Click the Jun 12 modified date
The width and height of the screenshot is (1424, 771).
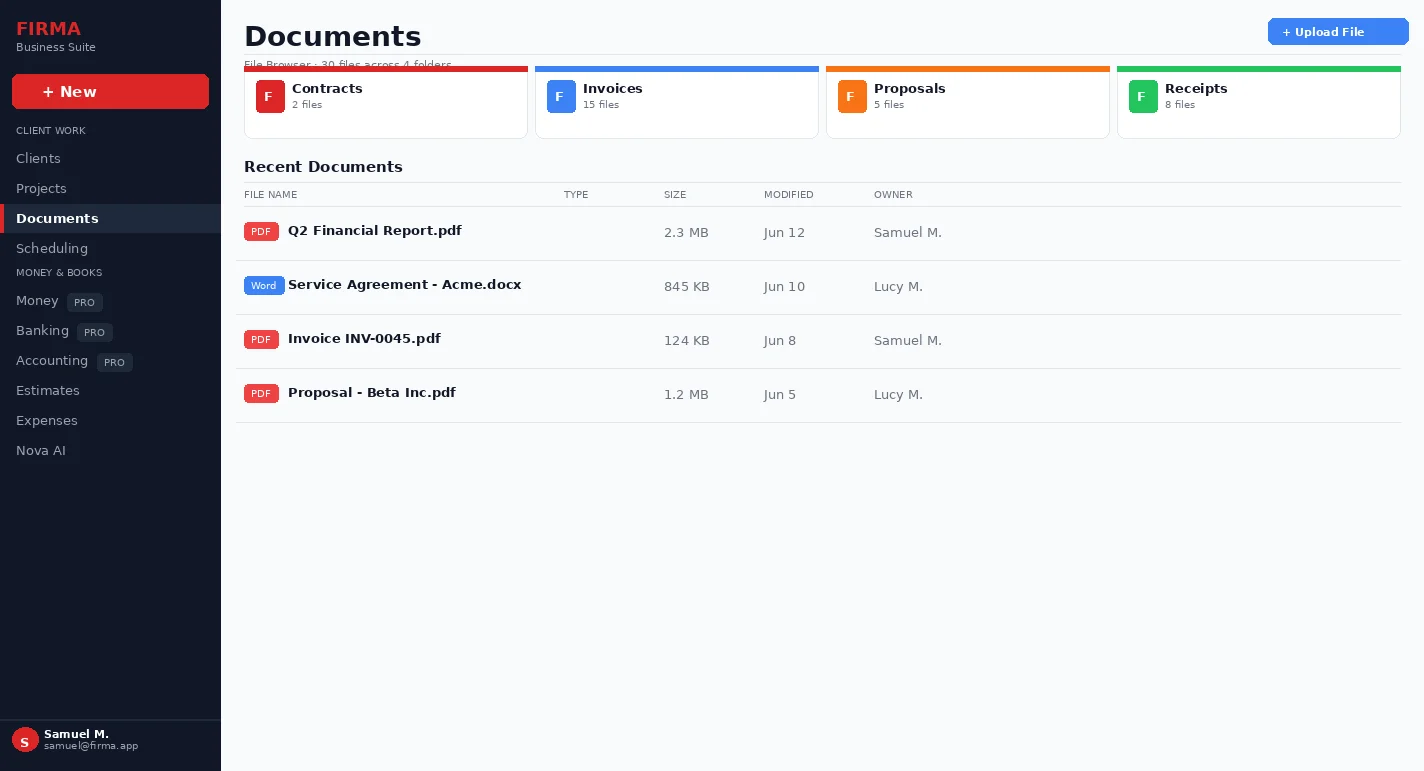784,233
